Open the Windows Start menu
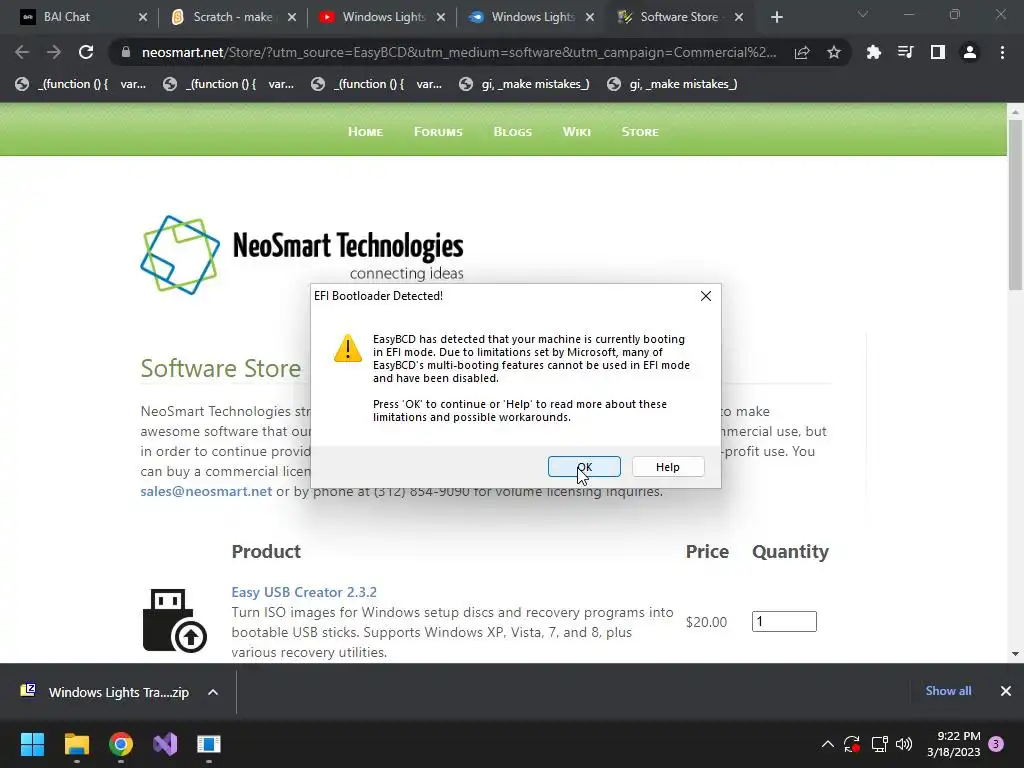Image resolution: width=1024 pixels, height=768 pixels. pos(32,744)
